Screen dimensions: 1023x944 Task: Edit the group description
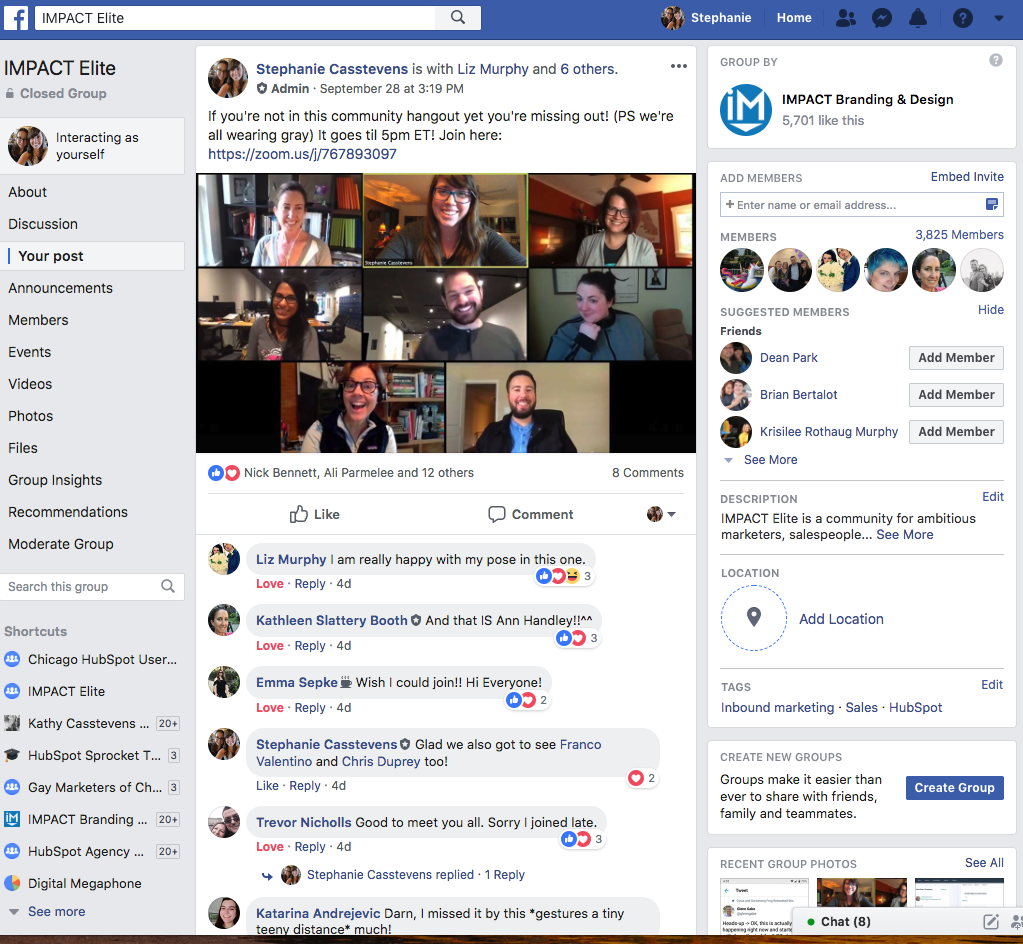(993, 497)
